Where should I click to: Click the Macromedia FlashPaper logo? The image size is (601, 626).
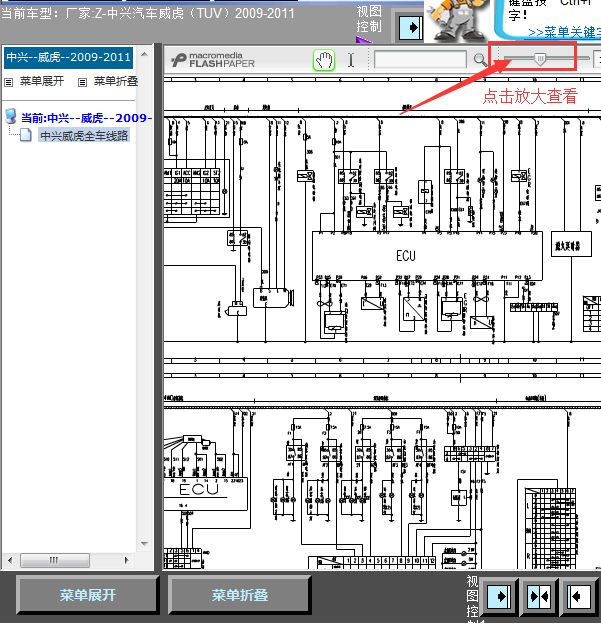click(x=213, y=60)
